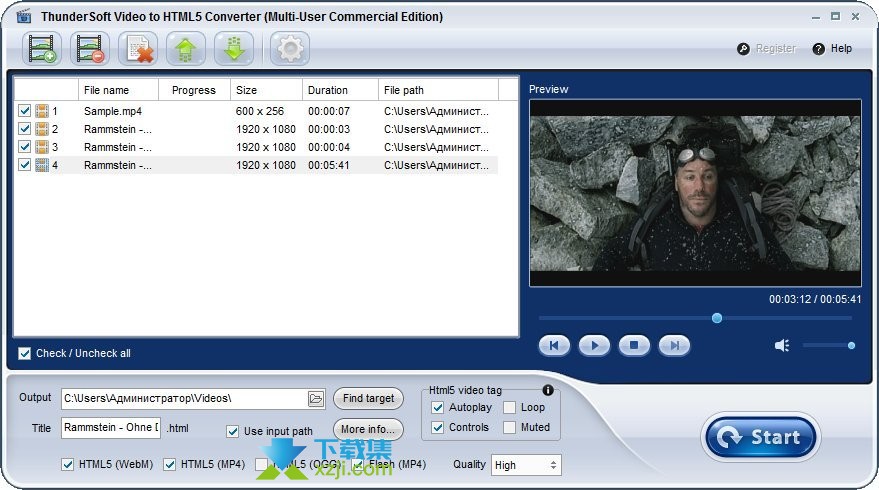
Task: Click the application icon in title bar
Action: coord(24,16)
